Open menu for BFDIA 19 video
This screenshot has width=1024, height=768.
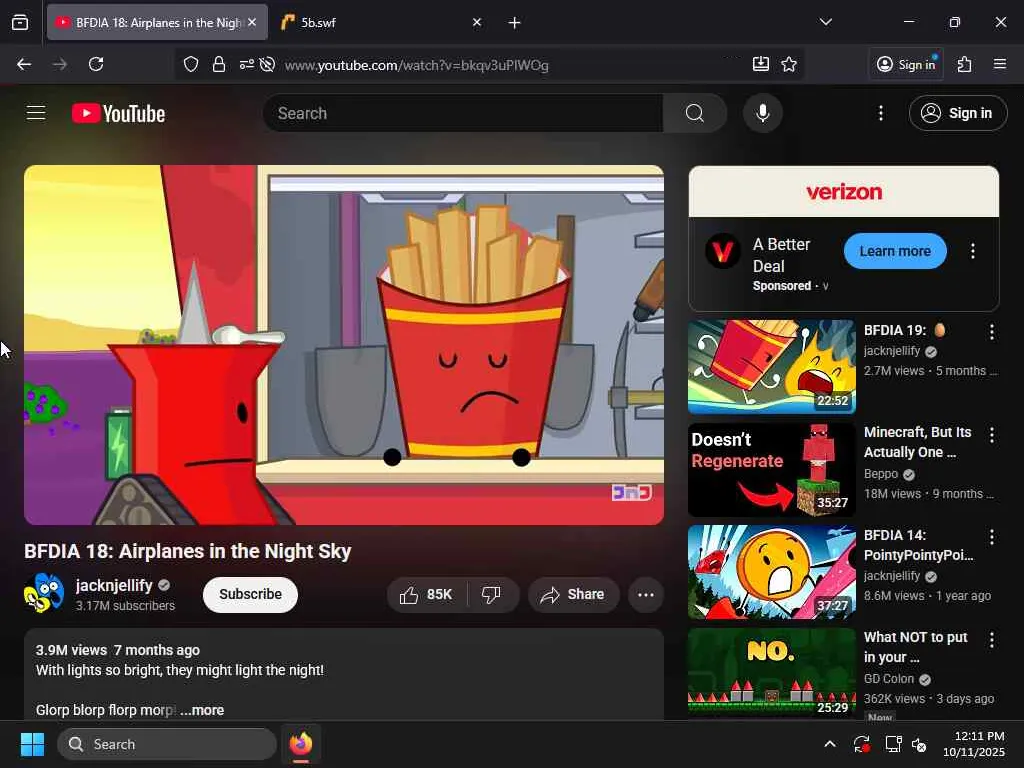991,332
